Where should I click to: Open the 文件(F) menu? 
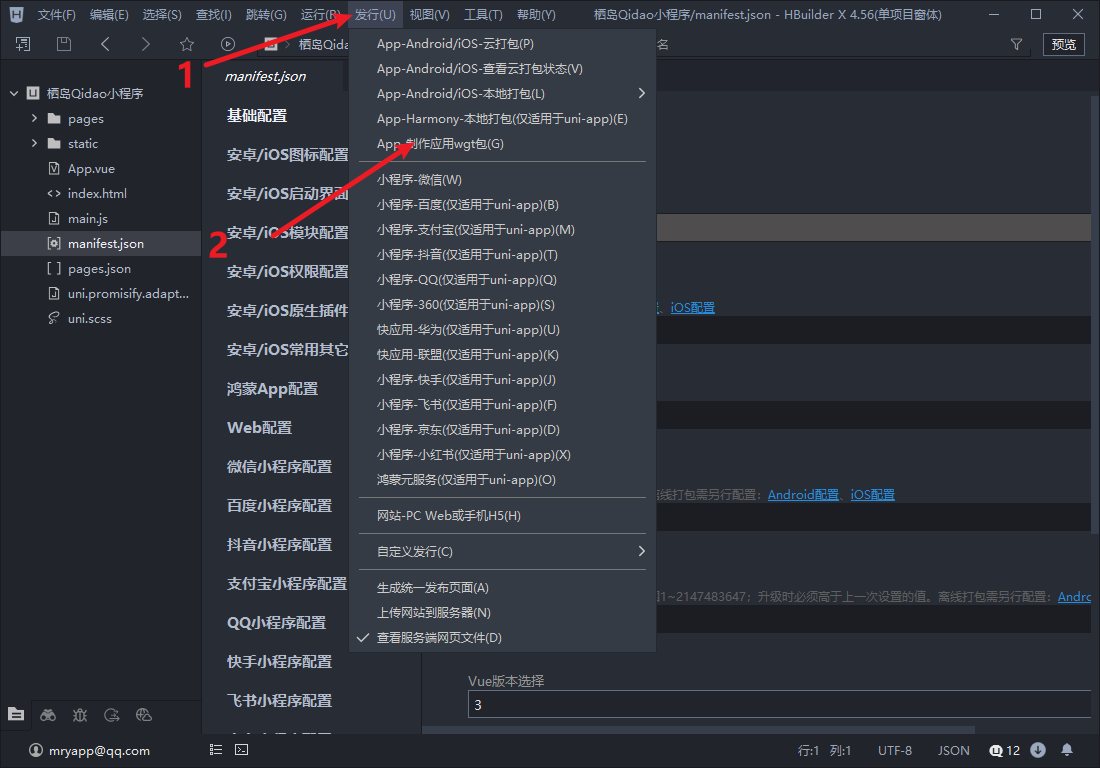coord(56,14)
